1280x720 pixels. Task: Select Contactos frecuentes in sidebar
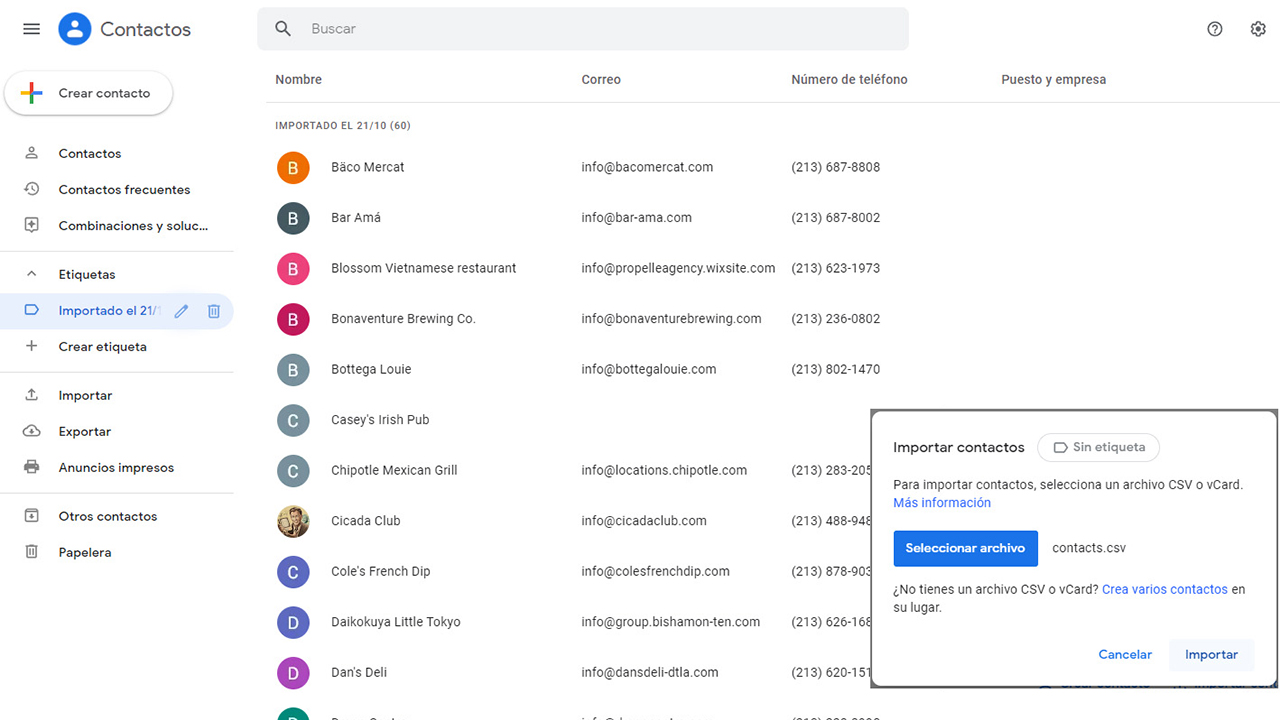tap(124, 189)
